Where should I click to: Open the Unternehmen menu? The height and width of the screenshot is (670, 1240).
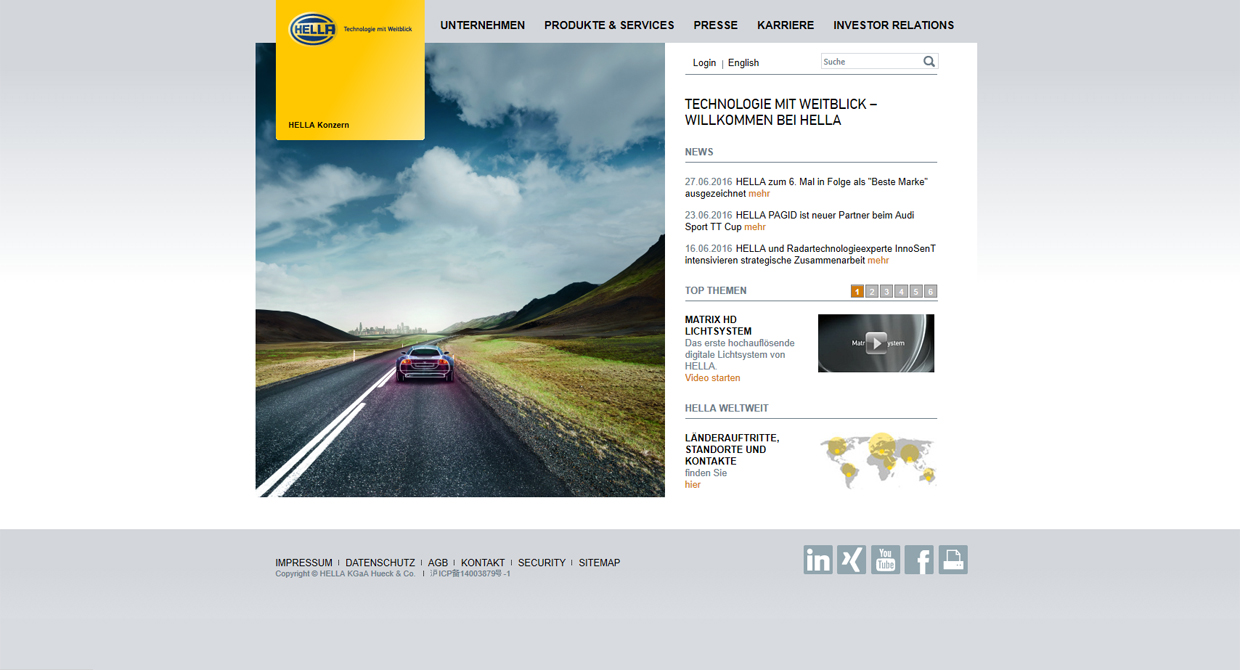[x=482, y=25]
